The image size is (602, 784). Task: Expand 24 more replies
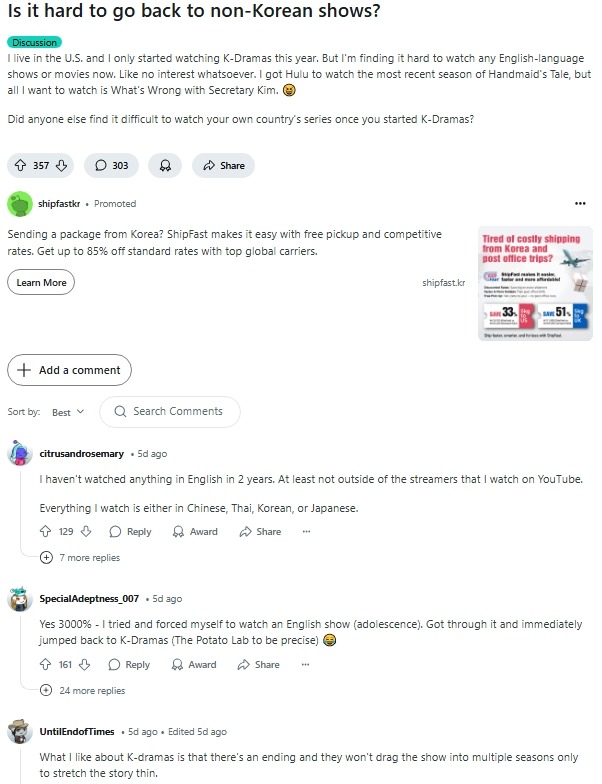point(82,690)
